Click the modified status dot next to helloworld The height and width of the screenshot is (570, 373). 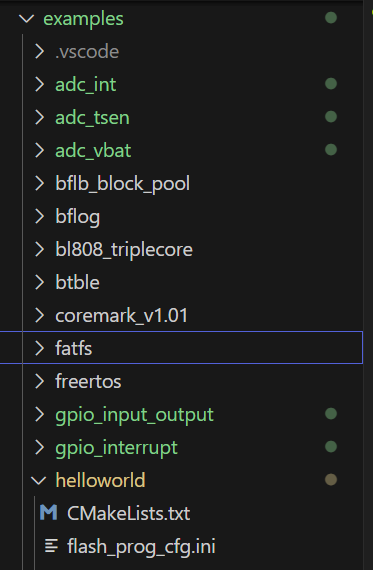pos(331,480)
